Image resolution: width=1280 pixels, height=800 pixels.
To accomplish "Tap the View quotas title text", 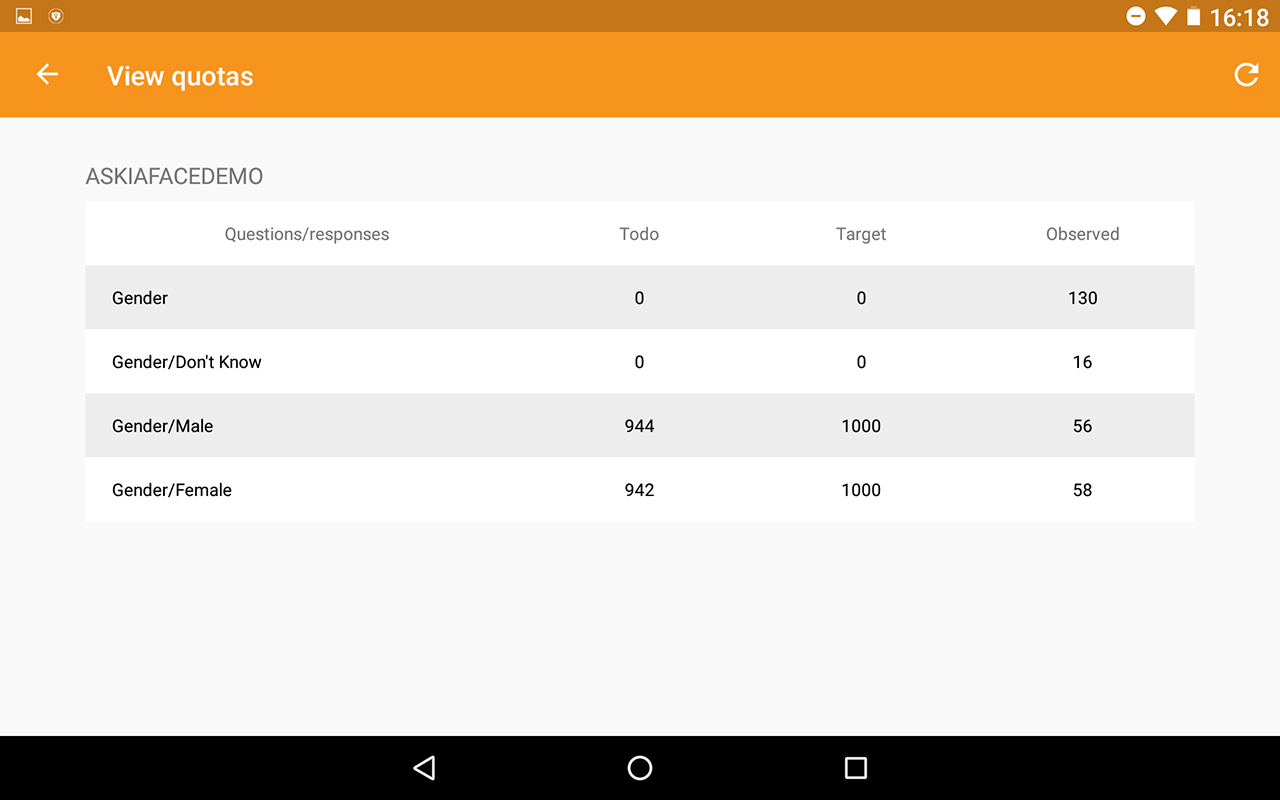I will pyautogui.click(x=180, y=76).
